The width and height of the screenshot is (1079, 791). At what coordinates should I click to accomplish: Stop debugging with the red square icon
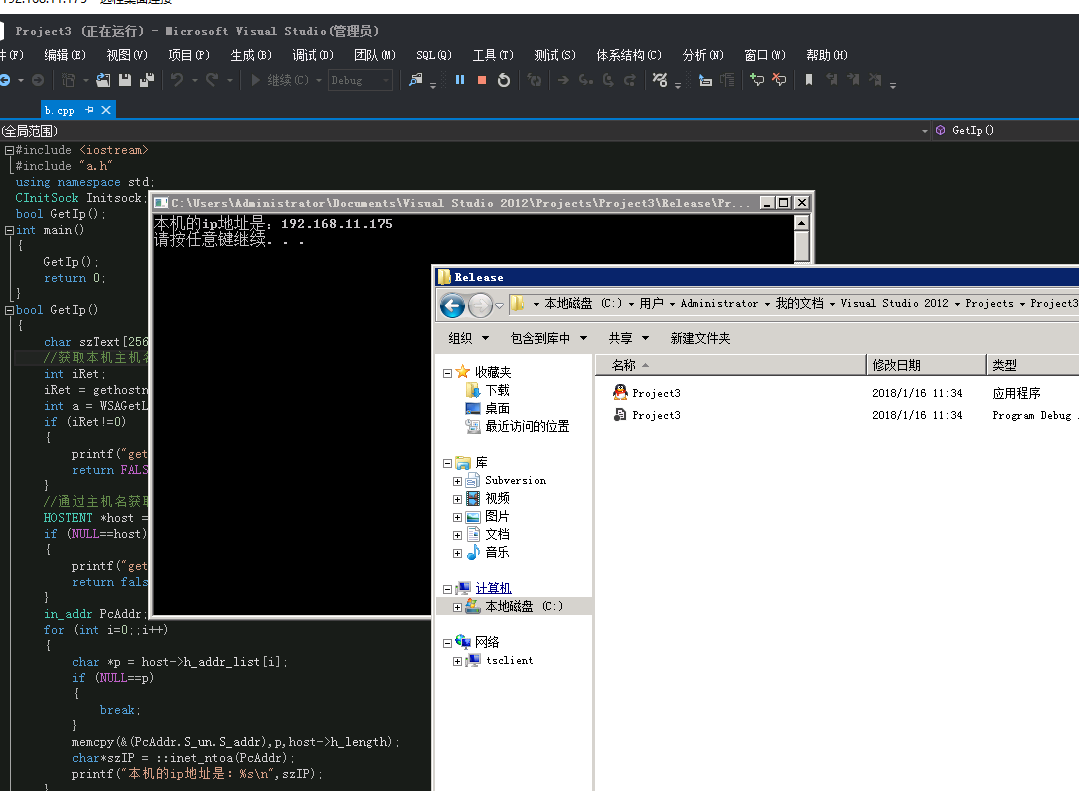point(482,80)
